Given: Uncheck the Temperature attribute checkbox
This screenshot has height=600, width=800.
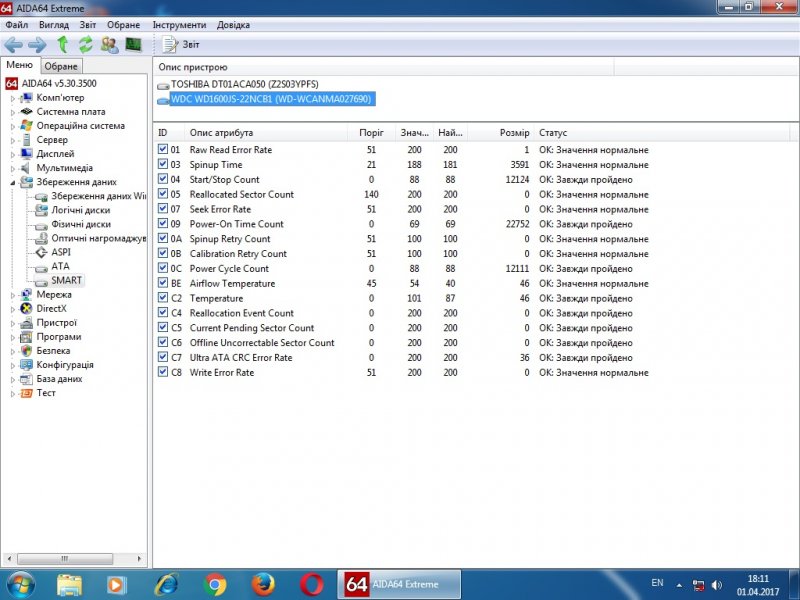Looking at the screenshot, I should coord(164,298).
